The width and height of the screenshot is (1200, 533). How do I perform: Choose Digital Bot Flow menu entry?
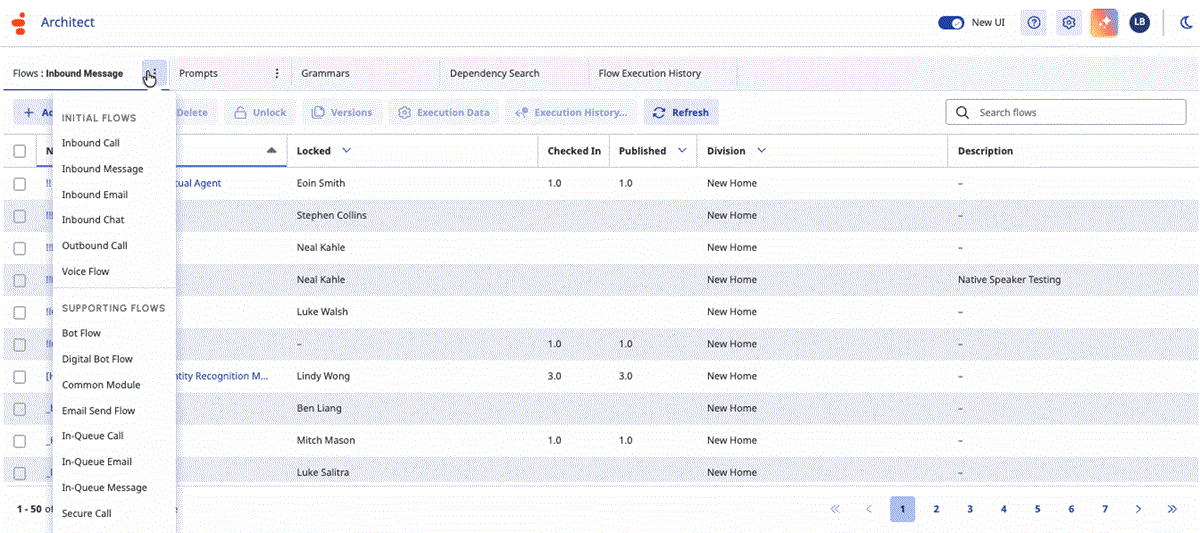(x=97, y=359)
